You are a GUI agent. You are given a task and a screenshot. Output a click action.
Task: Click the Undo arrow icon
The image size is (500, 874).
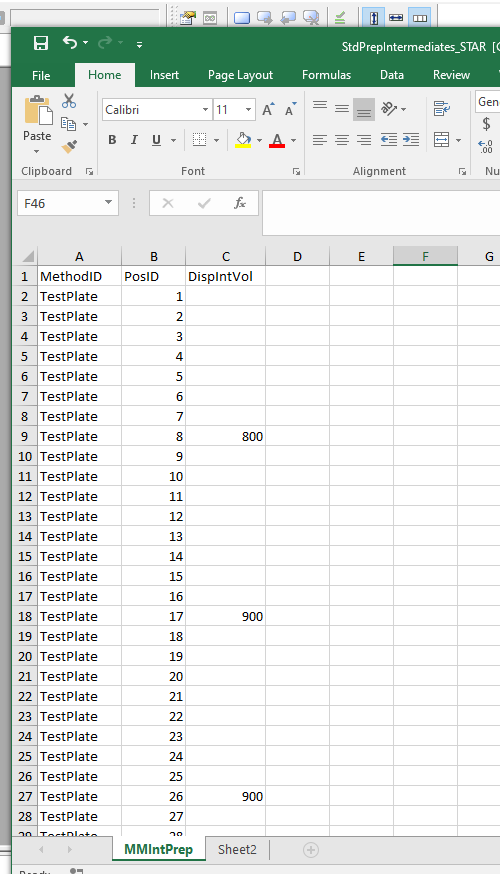click(70, 42)
